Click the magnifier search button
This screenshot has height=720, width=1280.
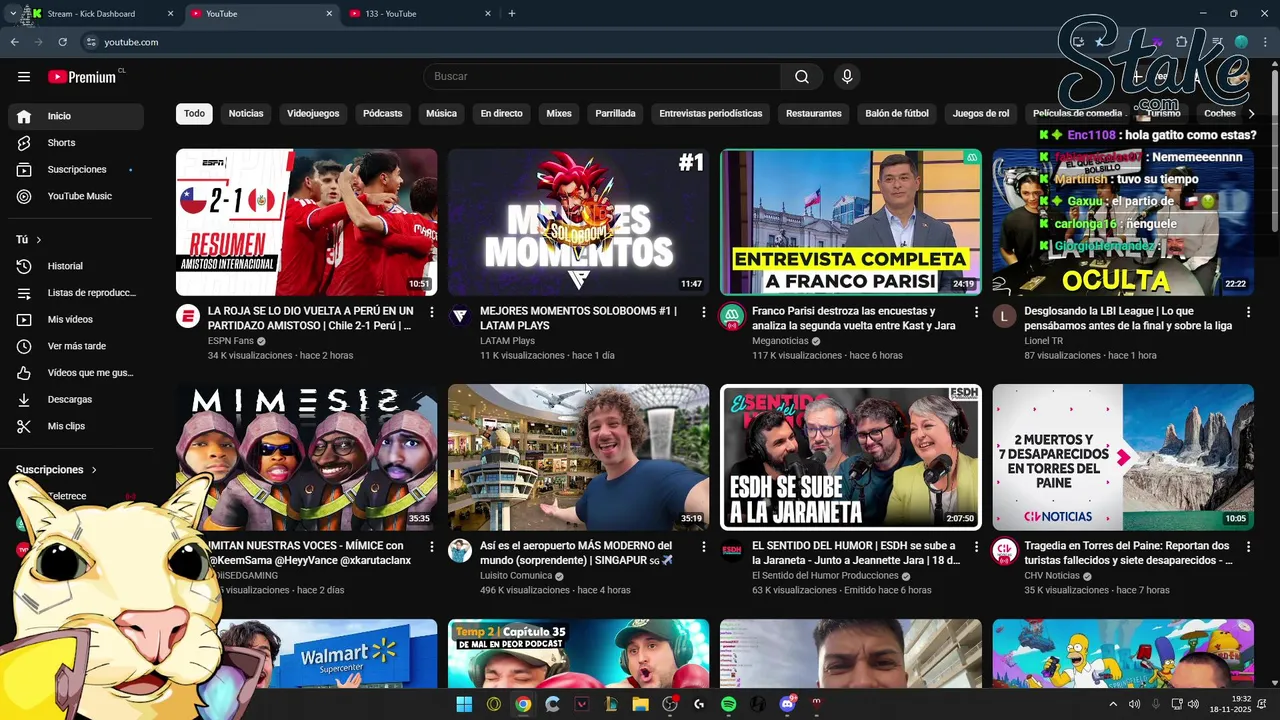tap(802, 77)
